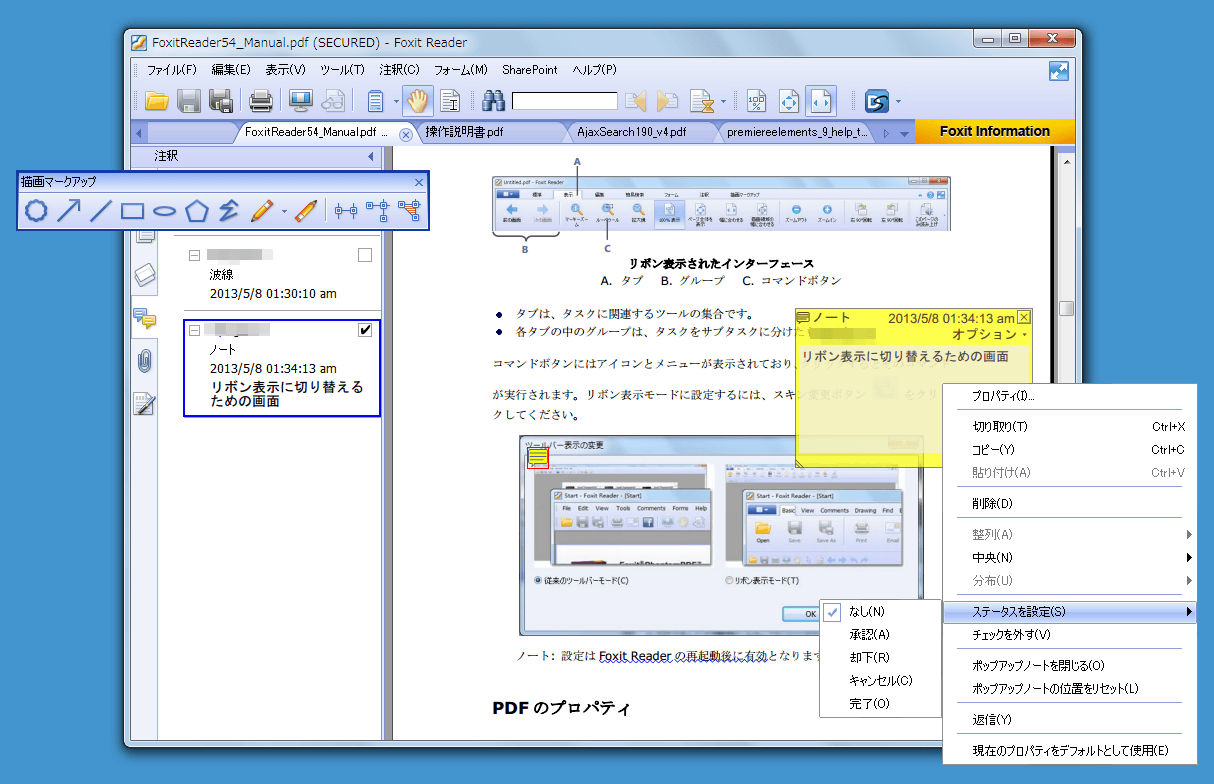
Task: Click the Foxit Information banner
Action: [x=994, y=131]
